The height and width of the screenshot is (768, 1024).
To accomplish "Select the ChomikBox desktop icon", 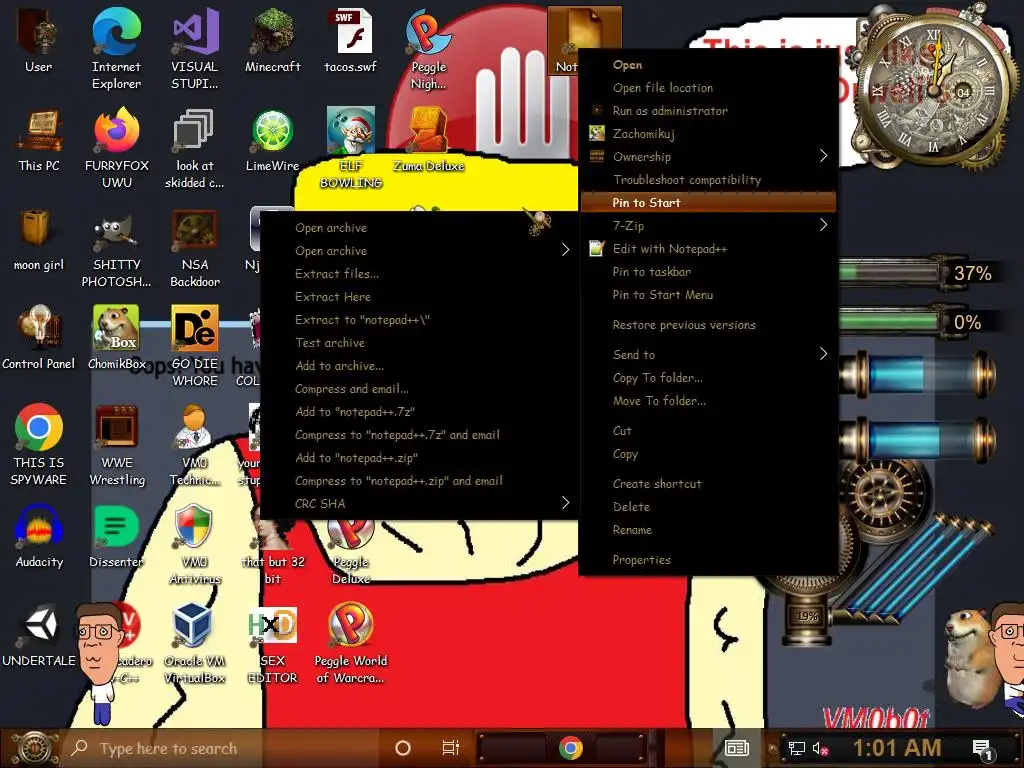I will (x=116, y=338).
